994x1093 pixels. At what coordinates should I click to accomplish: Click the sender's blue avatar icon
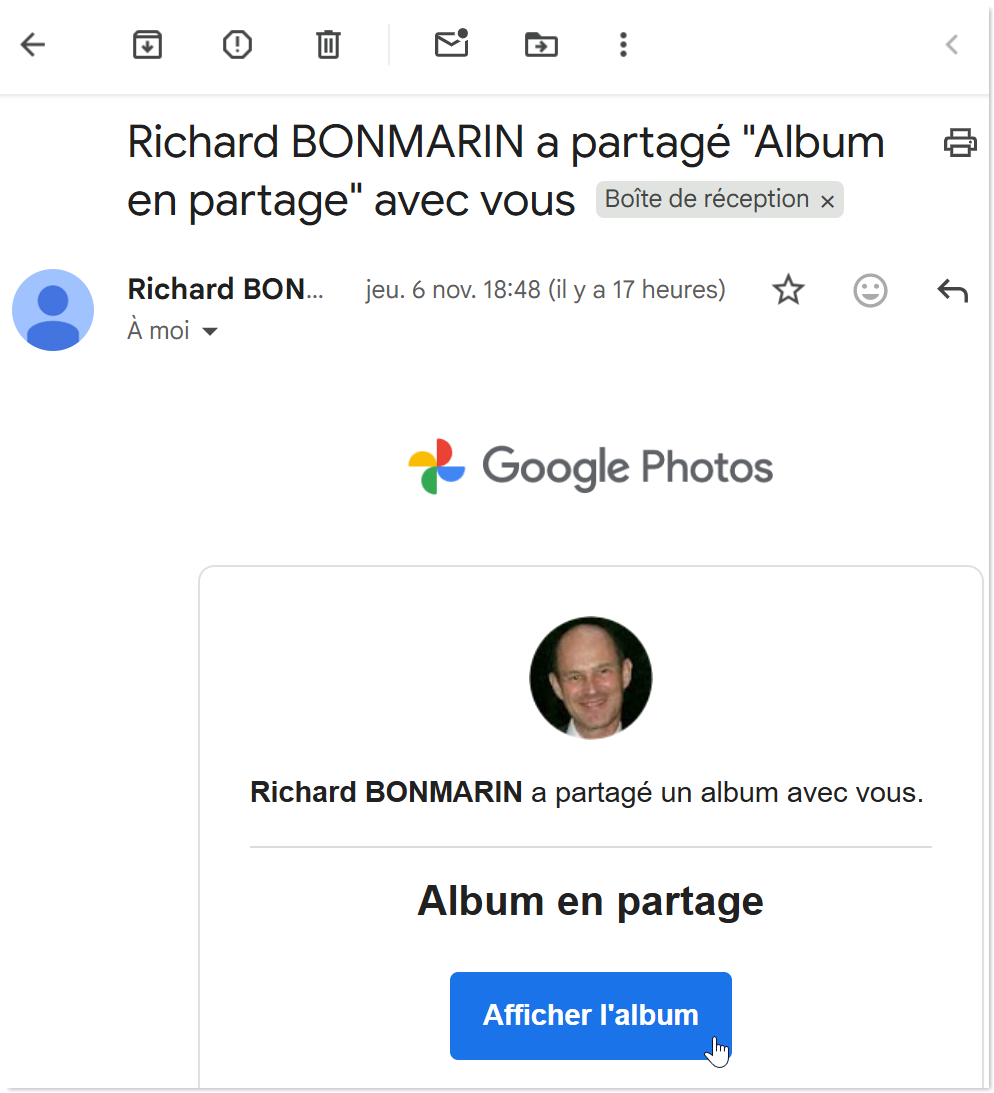click(x=53, y=310)
